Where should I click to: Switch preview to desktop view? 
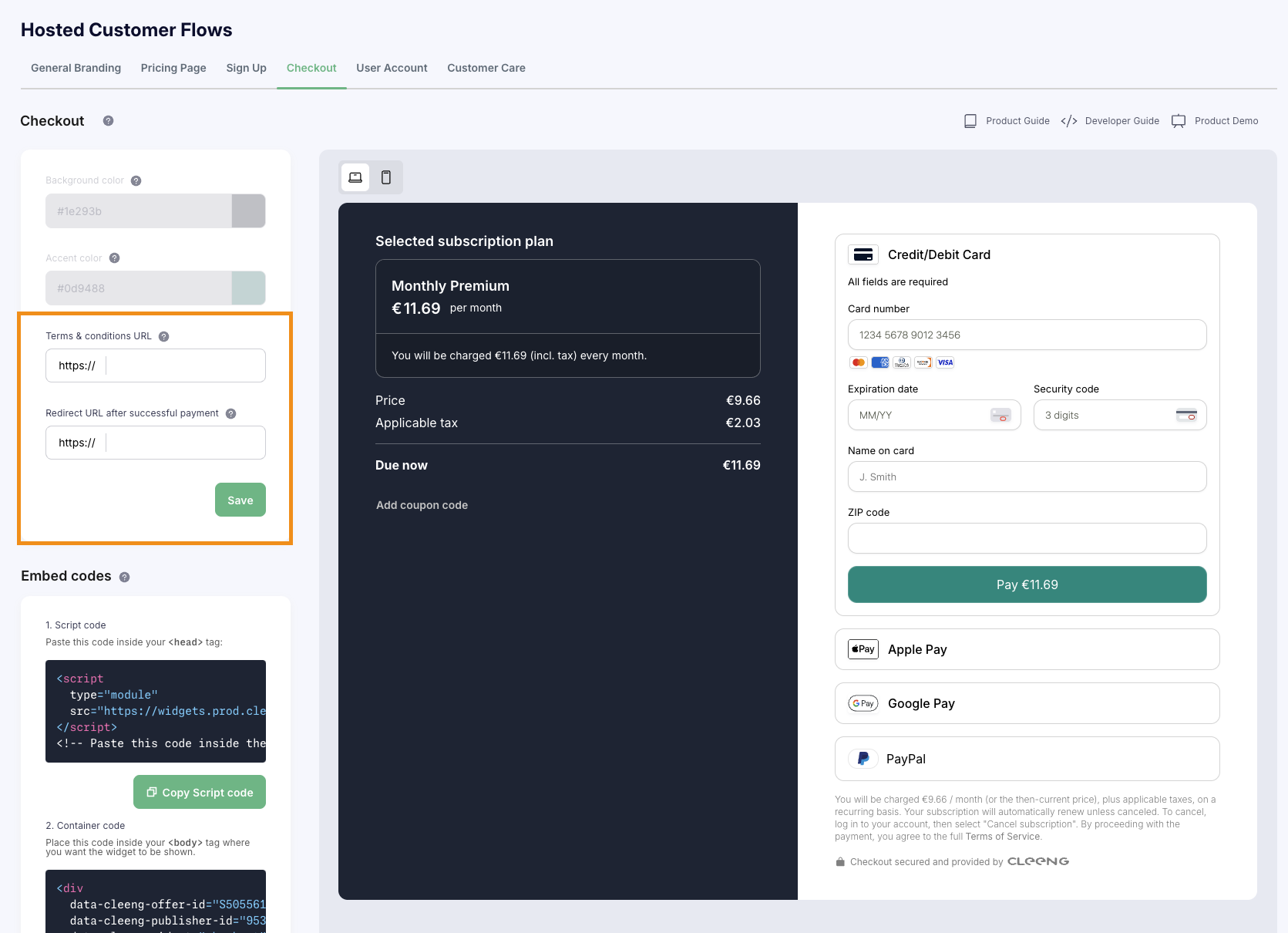(x=355, y=177)
